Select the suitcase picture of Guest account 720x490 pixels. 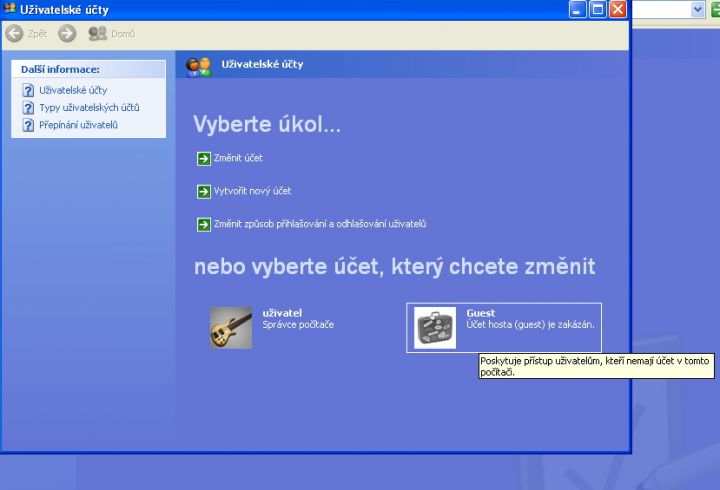click(435, 328)
